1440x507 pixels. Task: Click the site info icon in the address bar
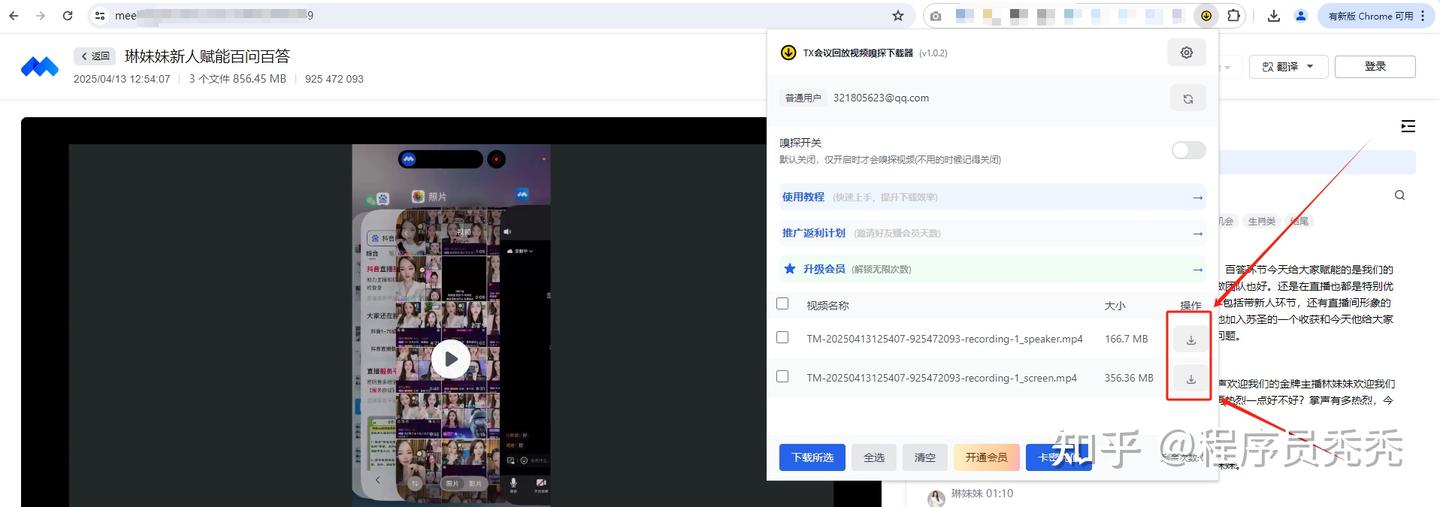click(100, 16)
